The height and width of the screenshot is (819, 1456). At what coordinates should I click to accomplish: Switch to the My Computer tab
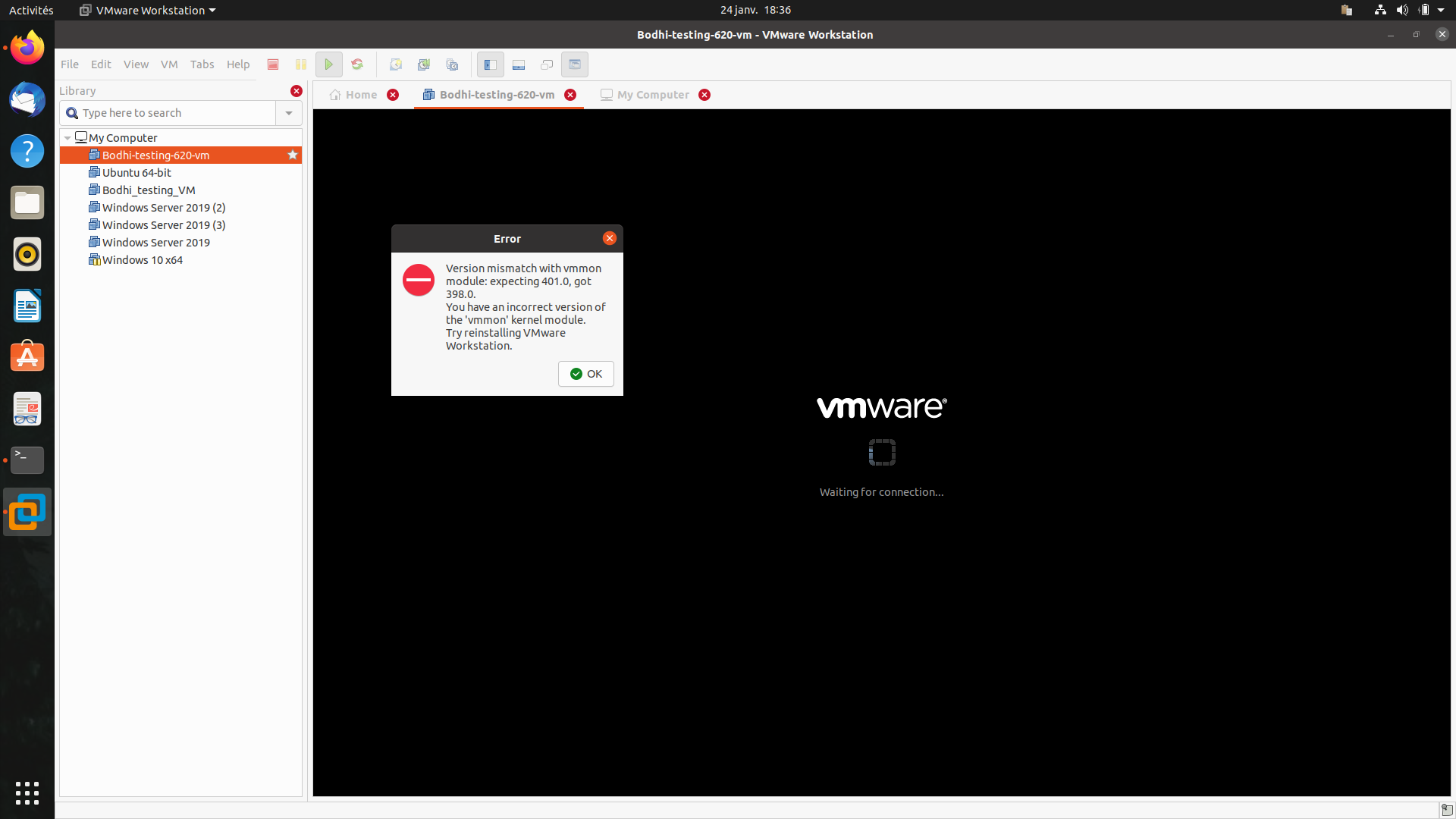click(645, 95)
